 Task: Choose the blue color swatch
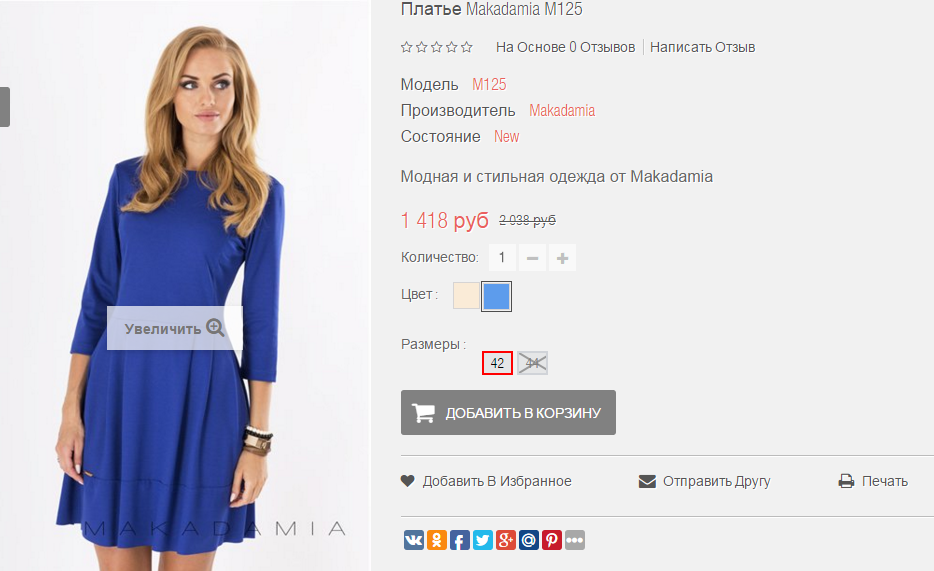coord(496,296)
